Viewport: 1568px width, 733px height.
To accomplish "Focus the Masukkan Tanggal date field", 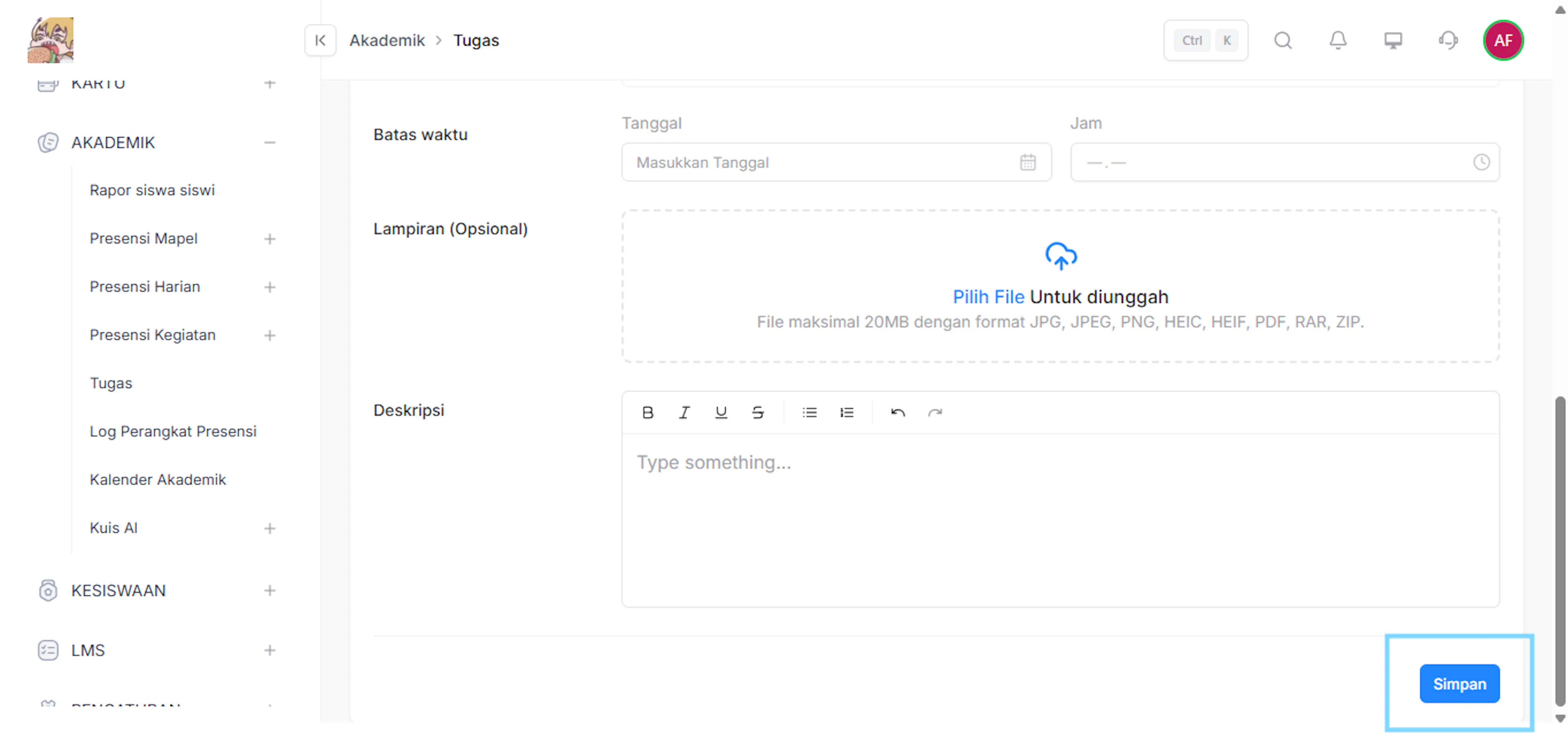I will tap(836, 163).
